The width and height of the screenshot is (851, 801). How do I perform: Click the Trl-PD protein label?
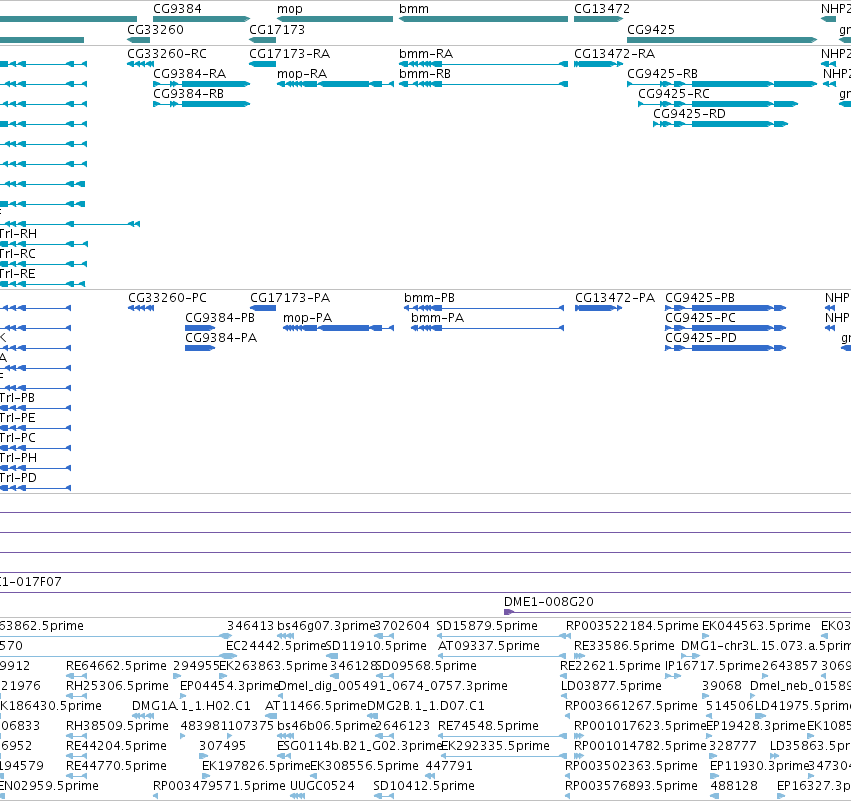click(x=18, y=478)
